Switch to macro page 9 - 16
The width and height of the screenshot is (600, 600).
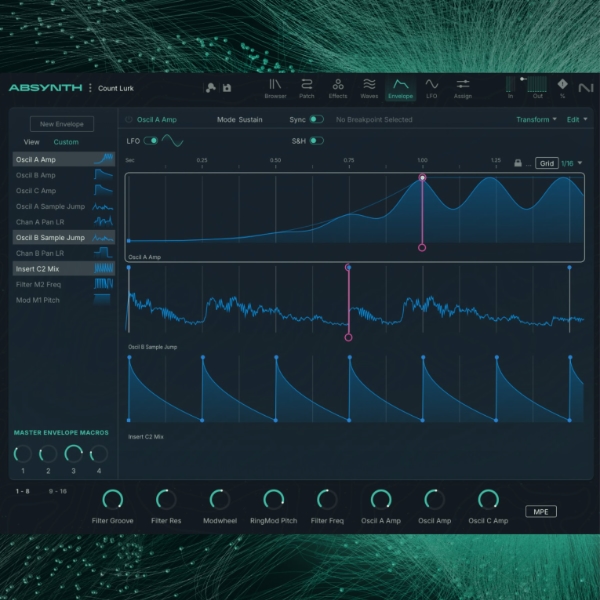(58, 491)
